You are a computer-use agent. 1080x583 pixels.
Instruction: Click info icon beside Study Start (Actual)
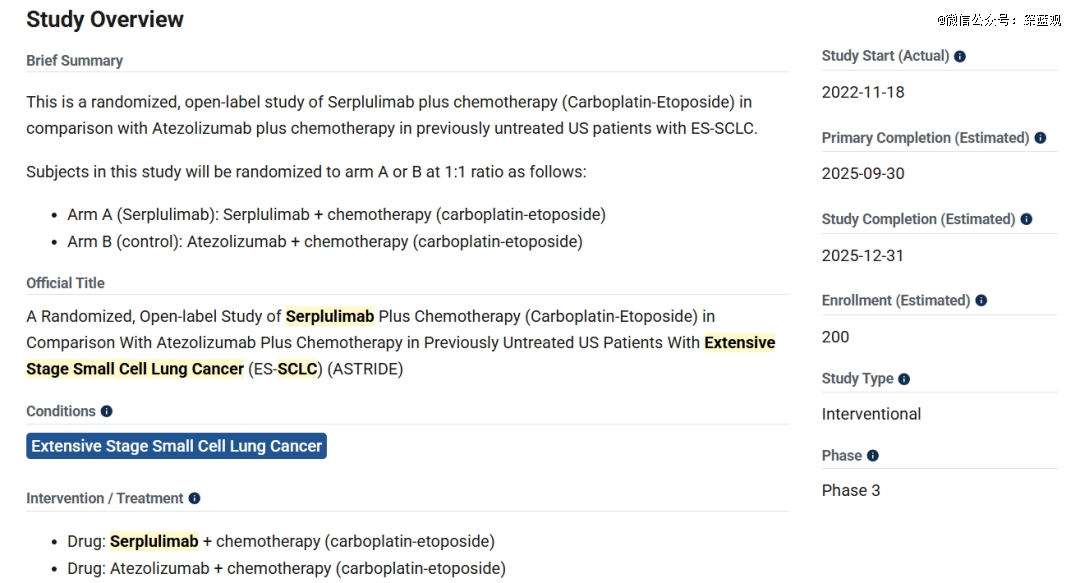tap(960, 57)
